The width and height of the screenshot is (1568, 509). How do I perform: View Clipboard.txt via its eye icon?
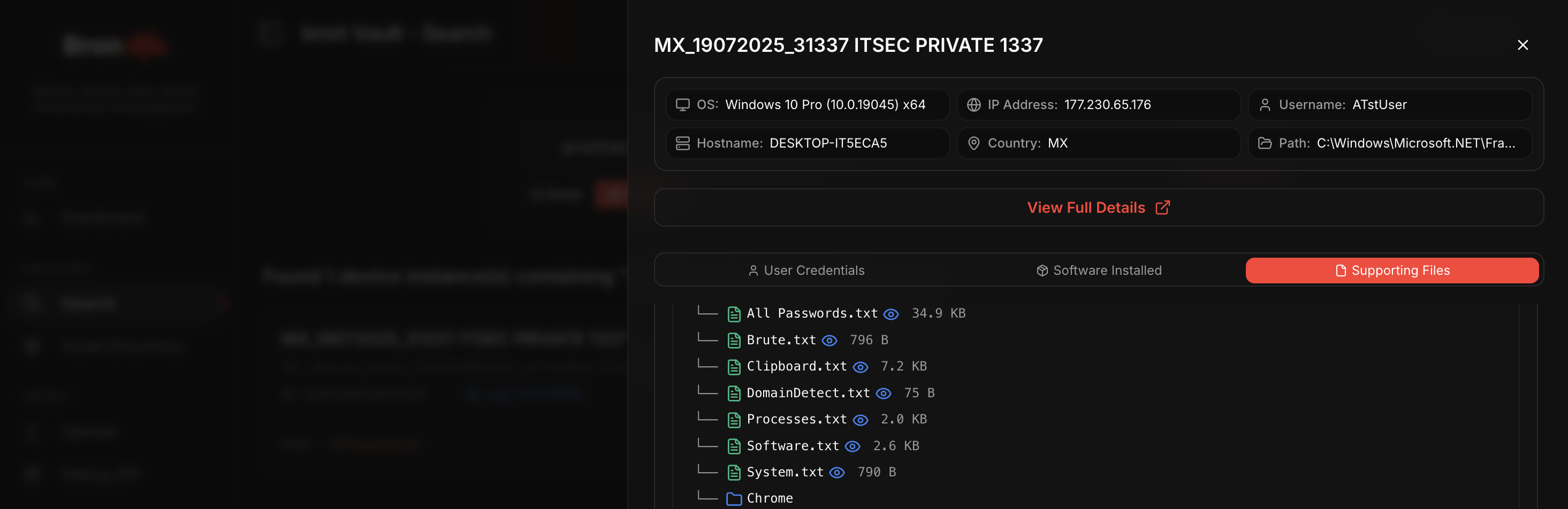click(x=860, y=367)
